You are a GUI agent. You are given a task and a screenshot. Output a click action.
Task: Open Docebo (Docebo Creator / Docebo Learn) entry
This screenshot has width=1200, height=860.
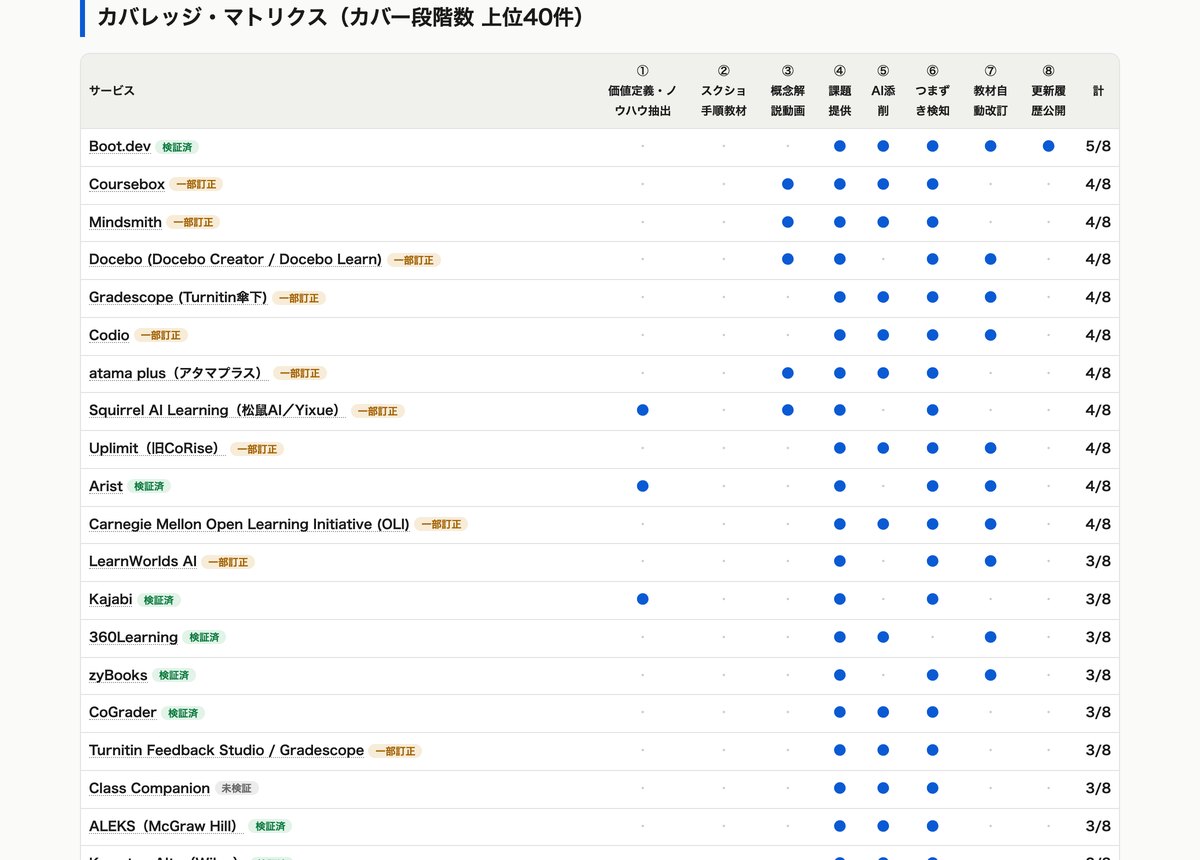pyautogui.click(x=235, y=259)
